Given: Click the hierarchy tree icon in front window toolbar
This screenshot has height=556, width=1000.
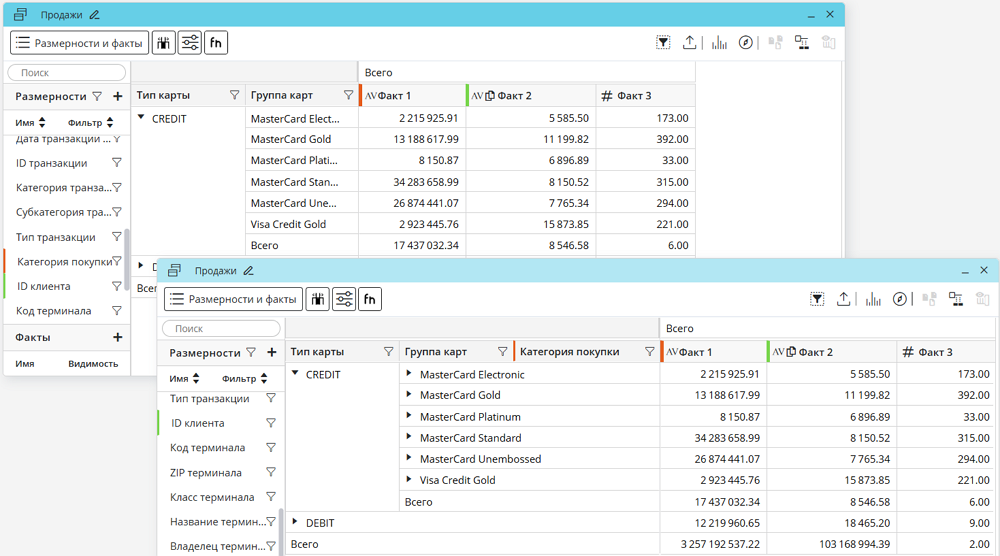Looking at the screenshot, I should pyautogui.click(x=956, y=299).
